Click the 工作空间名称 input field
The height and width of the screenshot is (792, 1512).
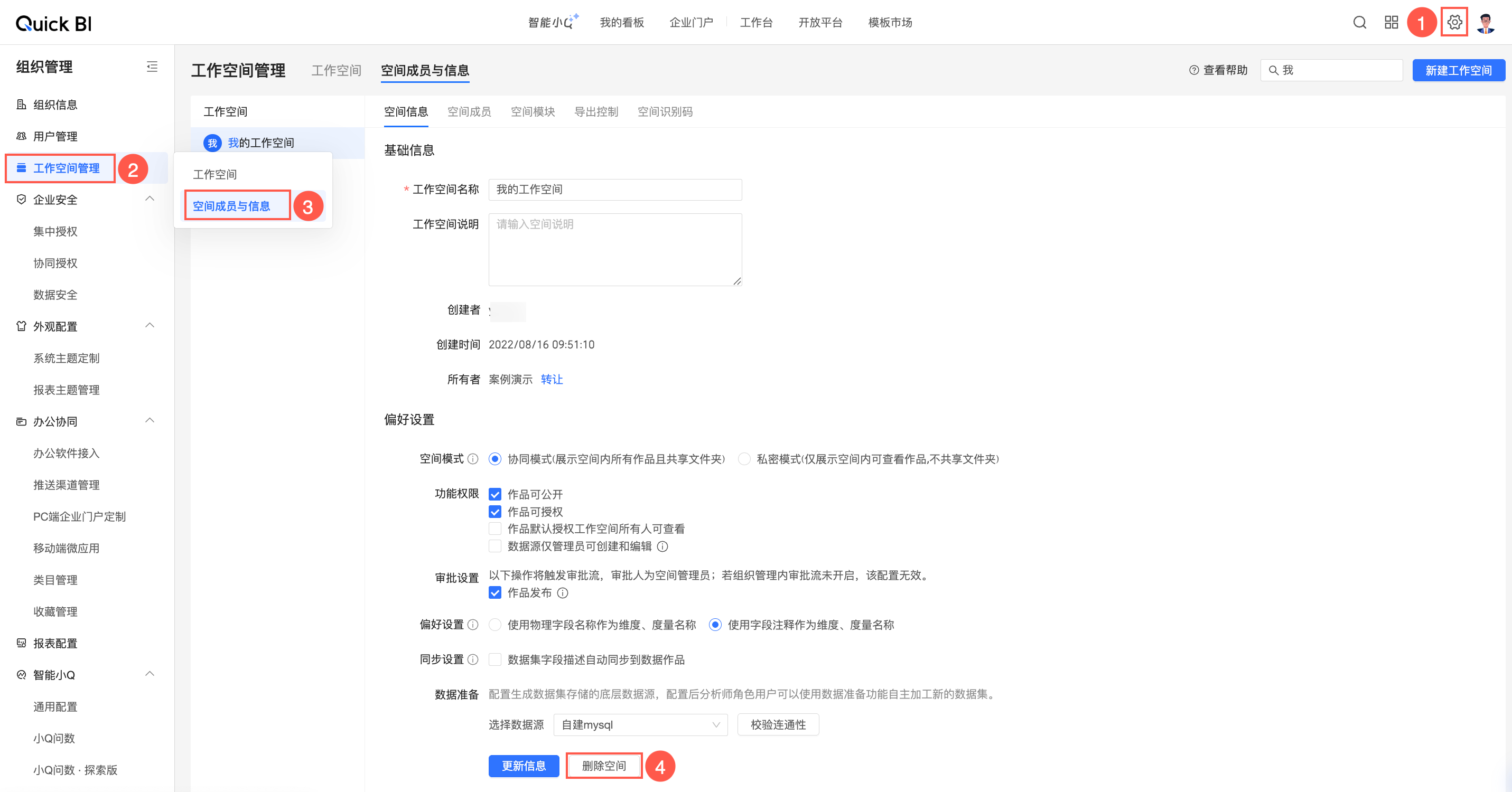614,190
